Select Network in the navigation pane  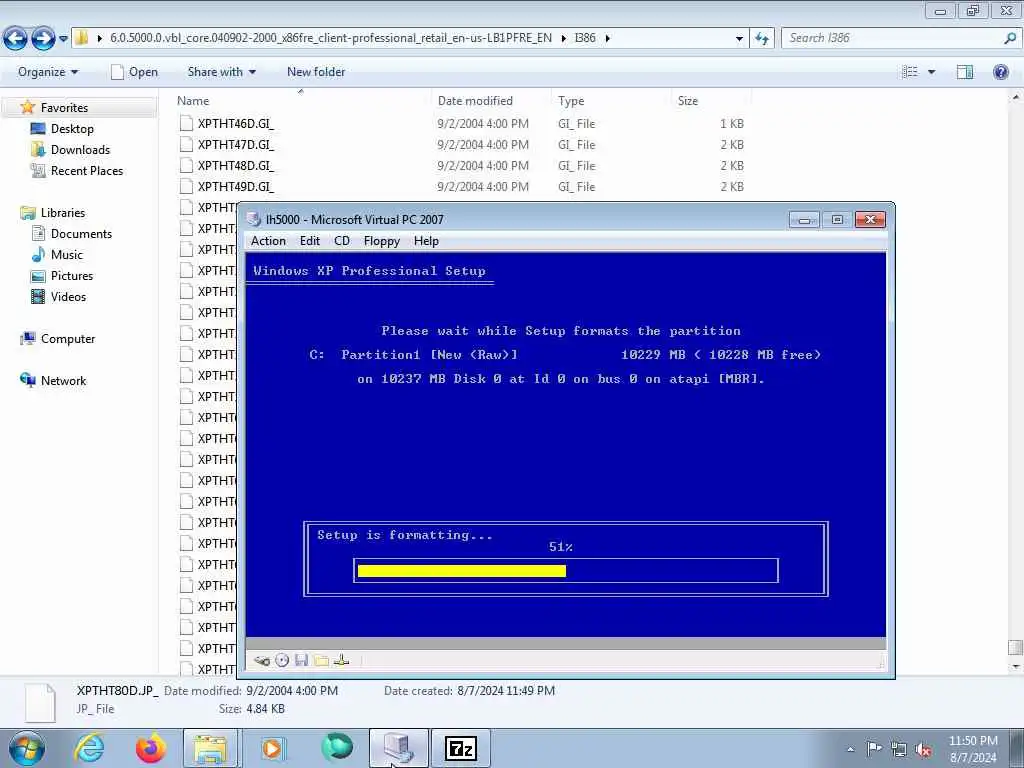pos(63,380)
